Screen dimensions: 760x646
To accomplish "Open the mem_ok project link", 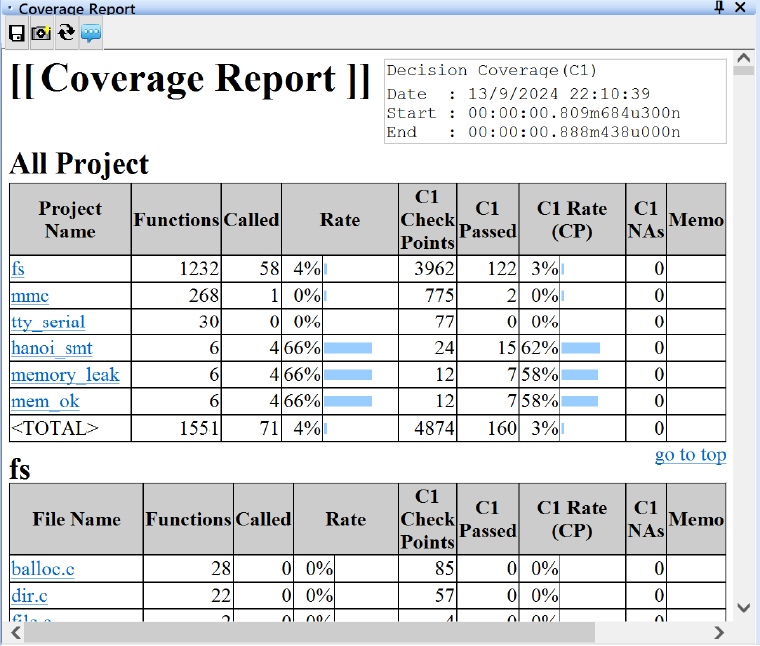I will tap(46, 401).
